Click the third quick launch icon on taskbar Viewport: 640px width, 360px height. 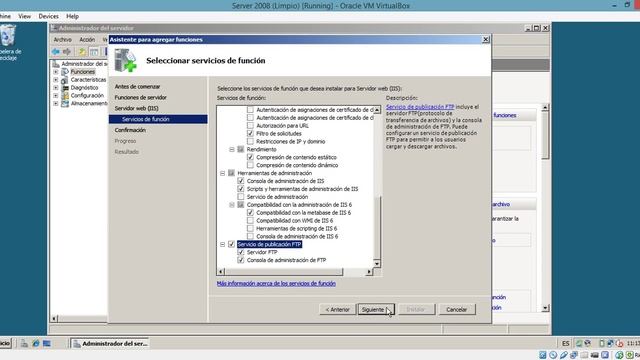pyautogui.click(x=47, y=344)
